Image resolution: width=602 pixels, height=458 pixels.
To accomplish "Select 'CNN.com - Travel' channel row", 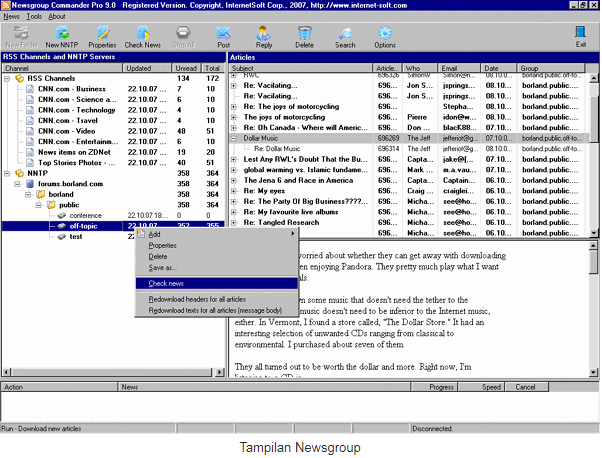I will coord(113,121).
